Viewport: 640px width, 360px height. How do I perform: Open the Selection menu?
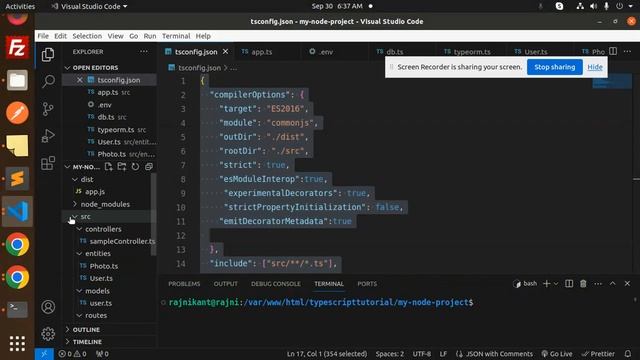87,36
